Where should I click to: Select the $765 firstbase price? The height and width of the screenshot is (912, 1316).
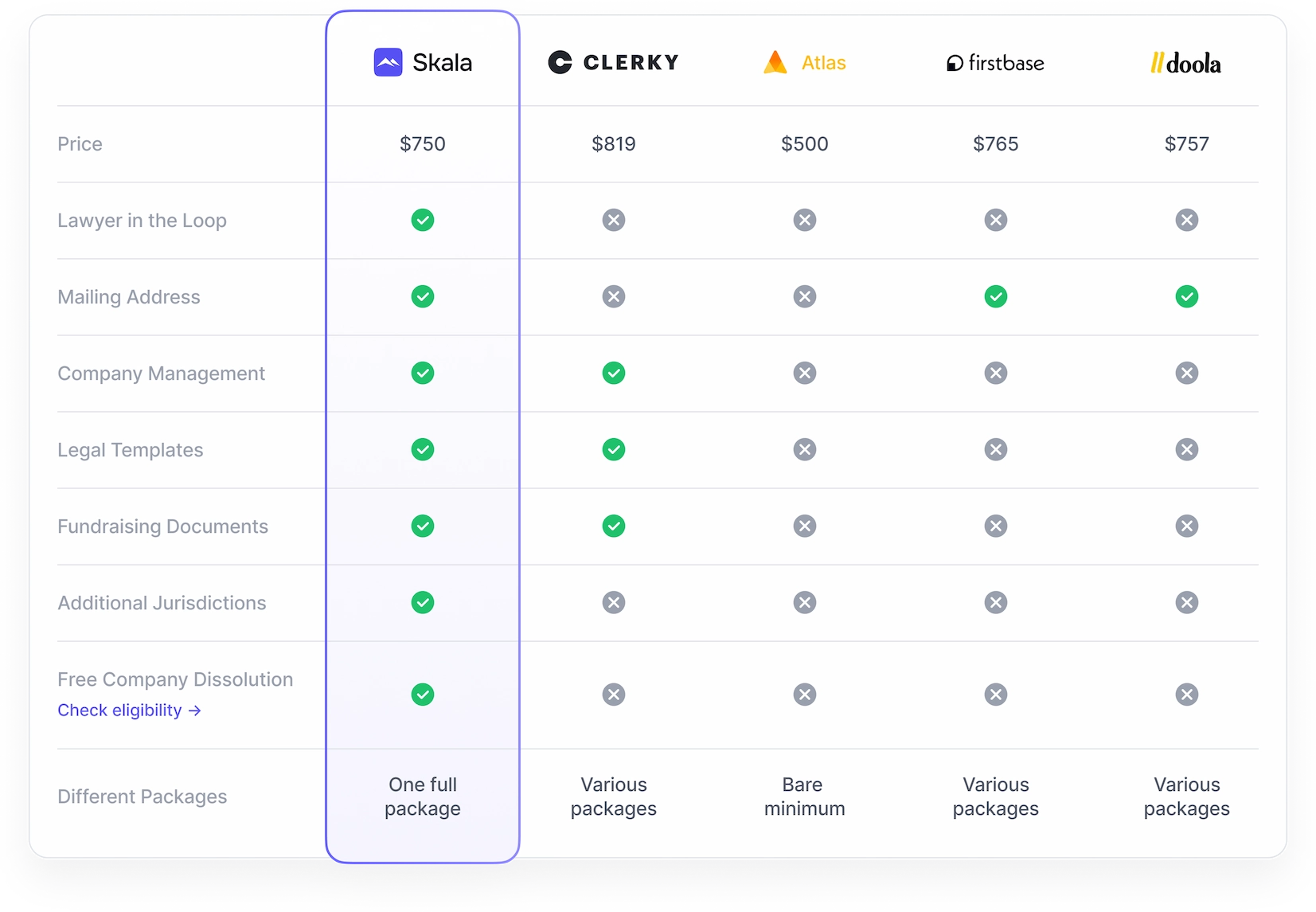click(x=996, y=144)
